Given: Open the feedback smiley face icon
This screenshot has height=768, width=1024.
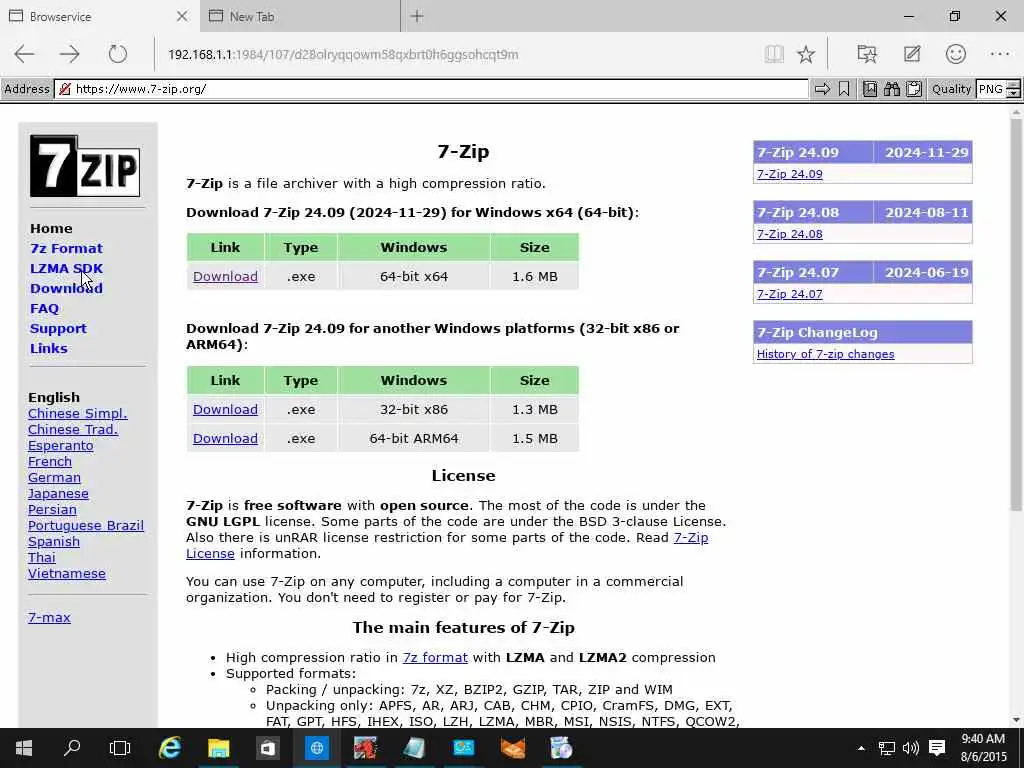Looking at the screenshot, I should [x=955, y=54].
